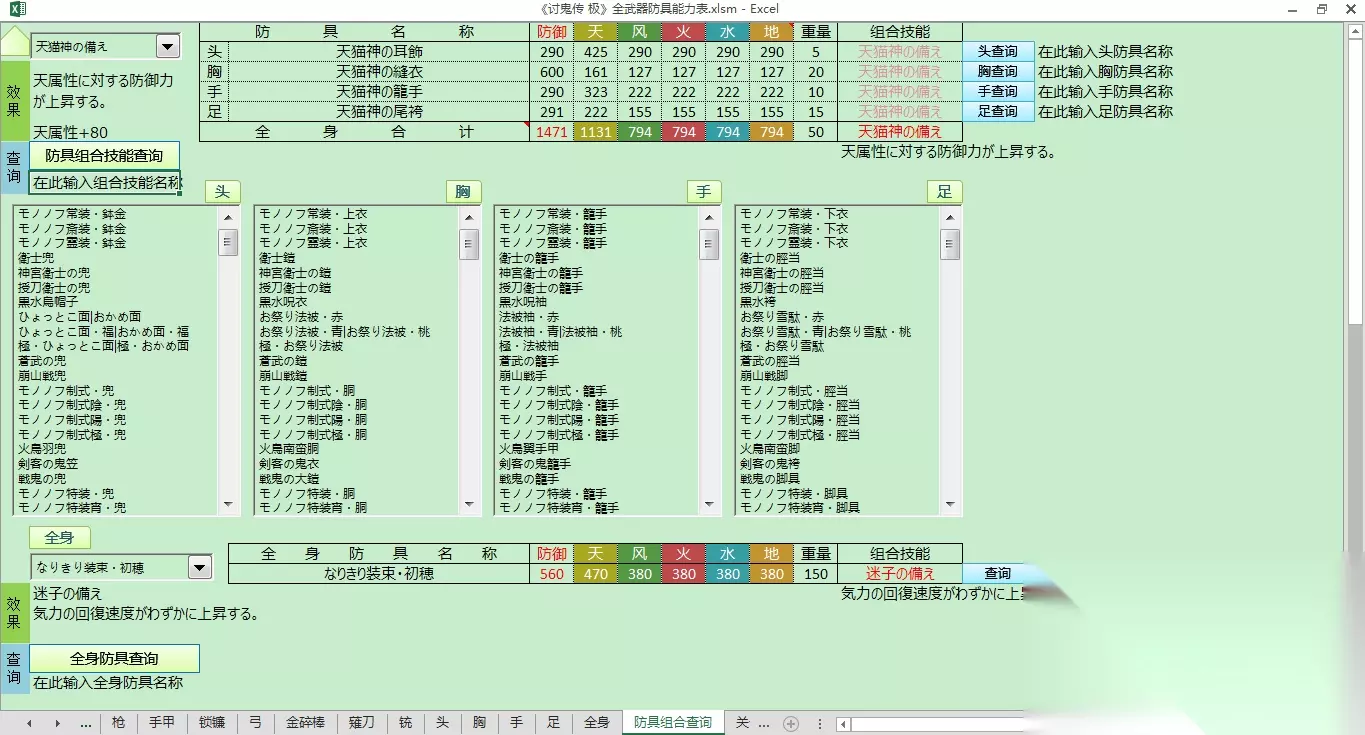
Task: Run 防具组合技能查询 search button
Action: click(x=104, y=156)
